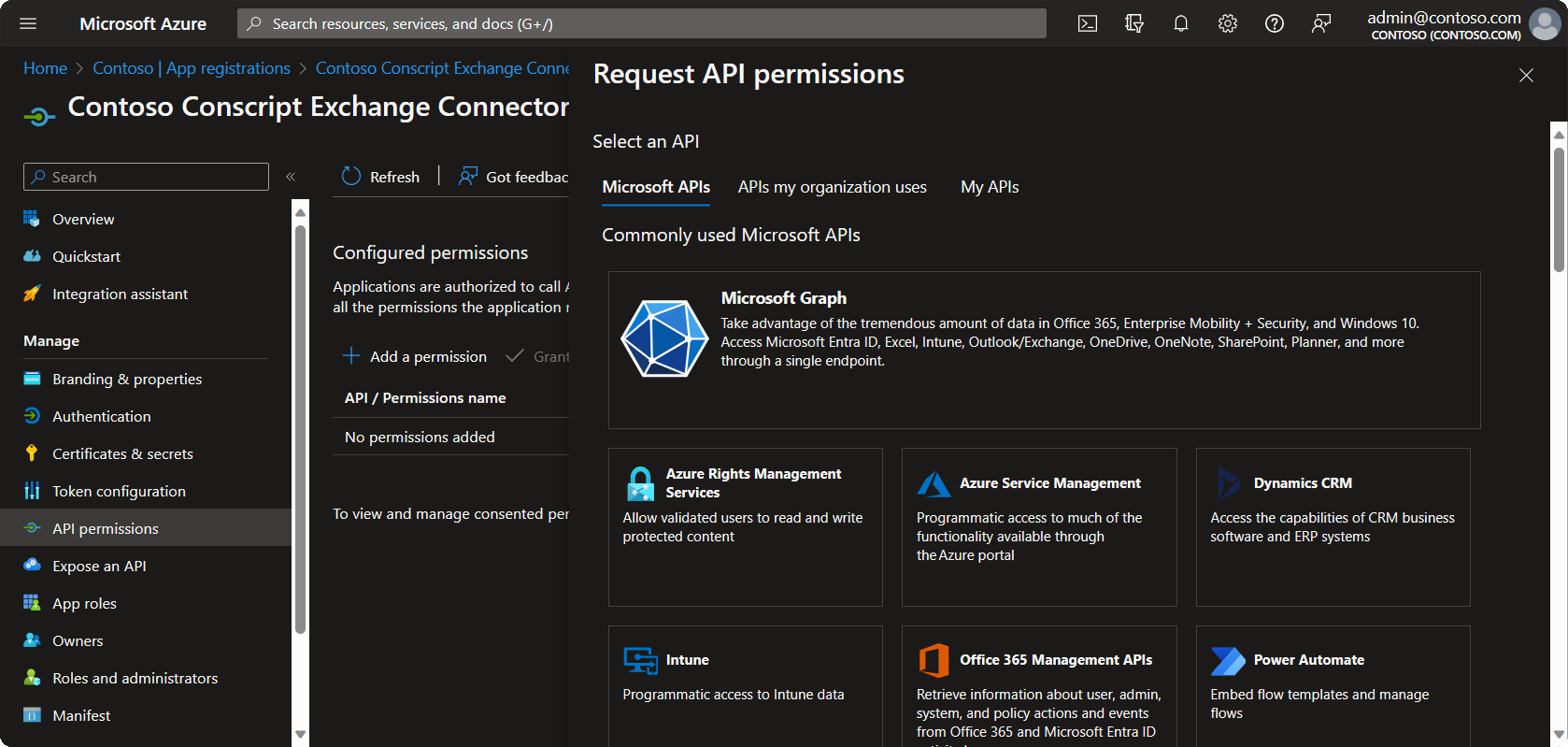1568x747 pixels.
Task: Open the Help question mark icon
Action: [1275, 23]
